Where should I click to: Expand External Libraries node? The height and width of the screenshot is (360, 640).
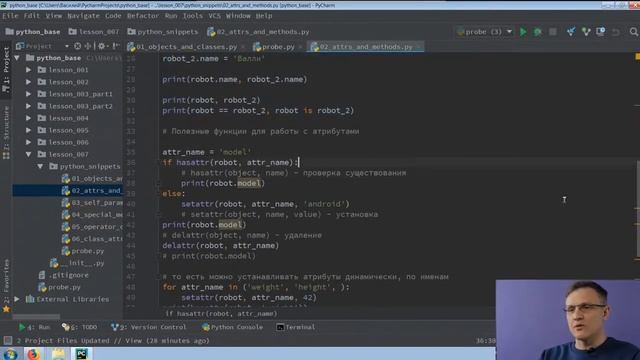coord(17,299)
